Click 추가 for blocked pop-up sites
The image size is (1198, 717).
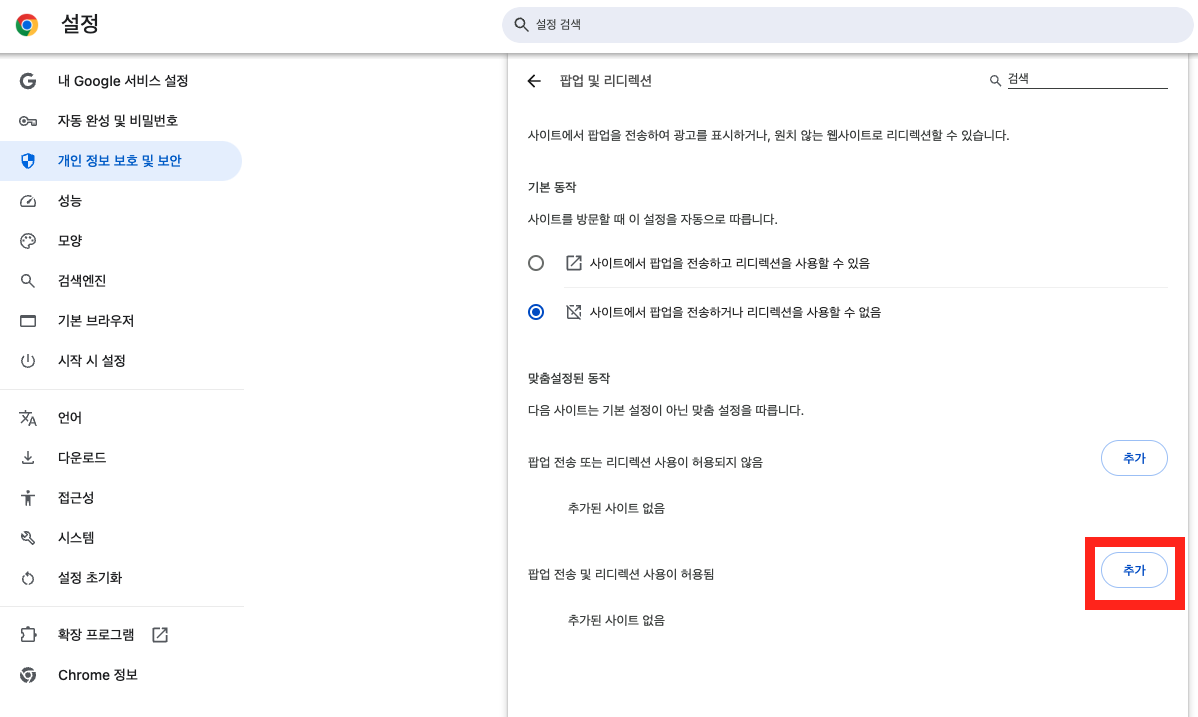click(1134, 457)
